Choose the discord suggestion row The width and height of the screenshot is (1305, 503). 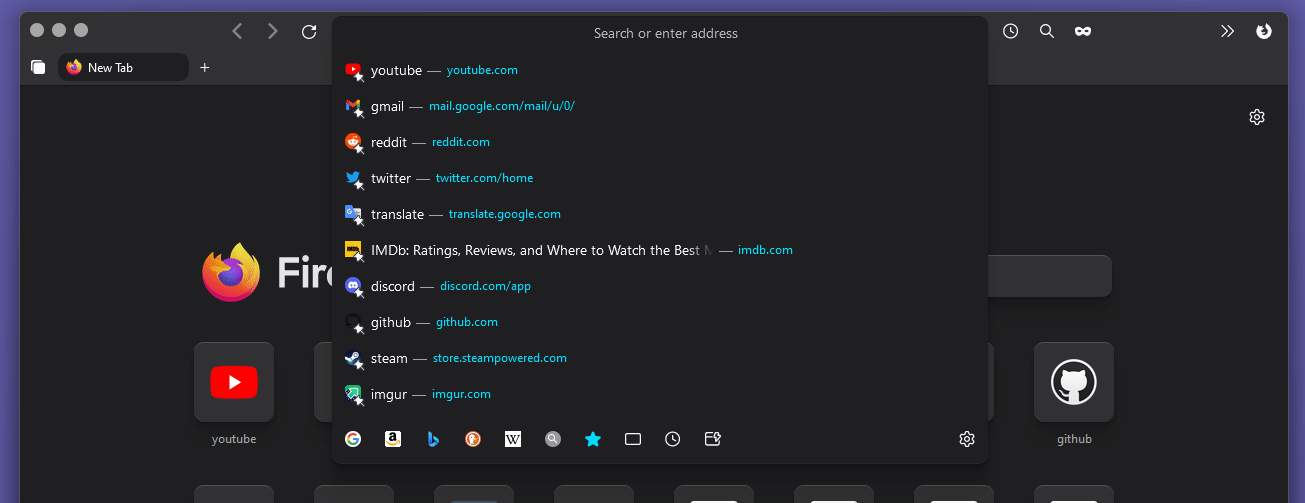(660, 286)
